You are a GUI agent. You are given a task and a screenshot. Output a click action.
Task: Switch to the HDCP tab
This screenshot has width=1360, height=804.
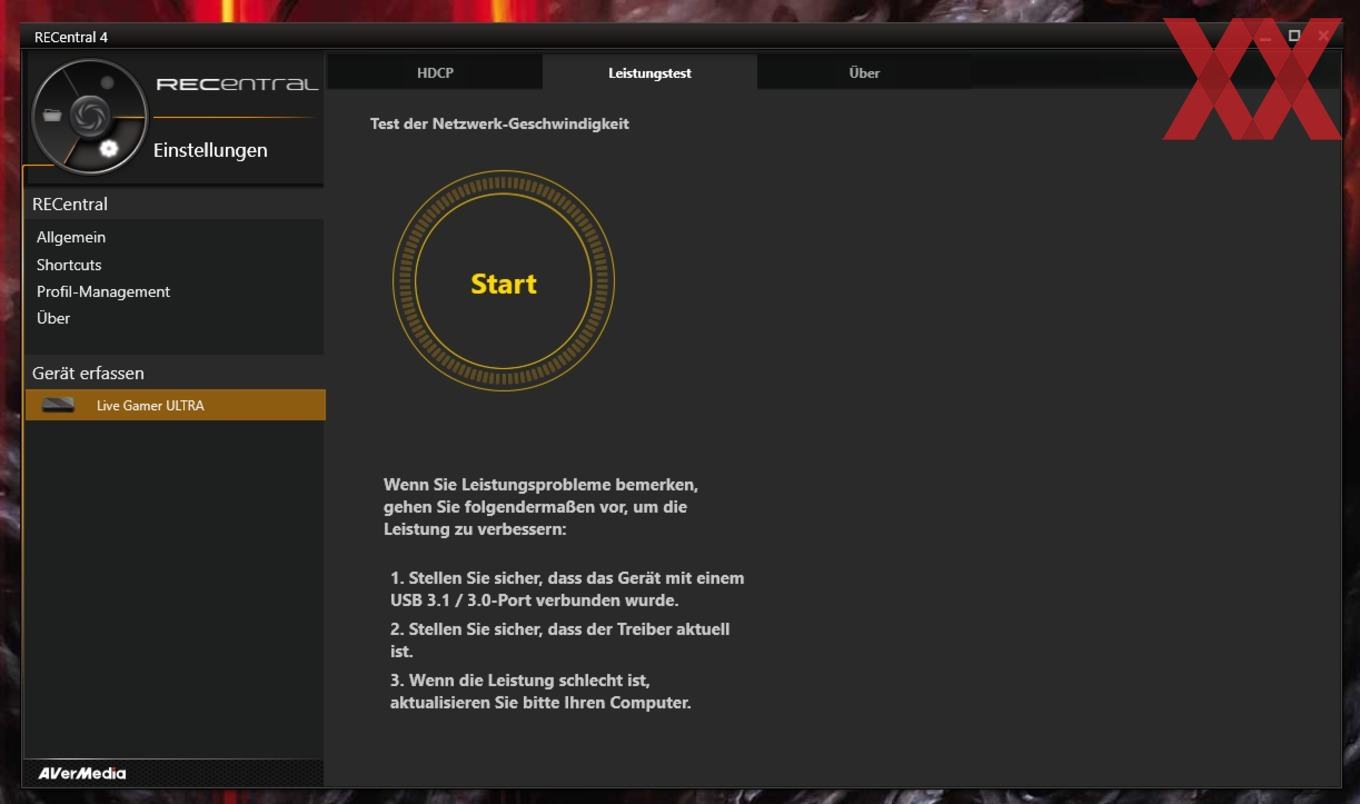click(x=435, y=73)
